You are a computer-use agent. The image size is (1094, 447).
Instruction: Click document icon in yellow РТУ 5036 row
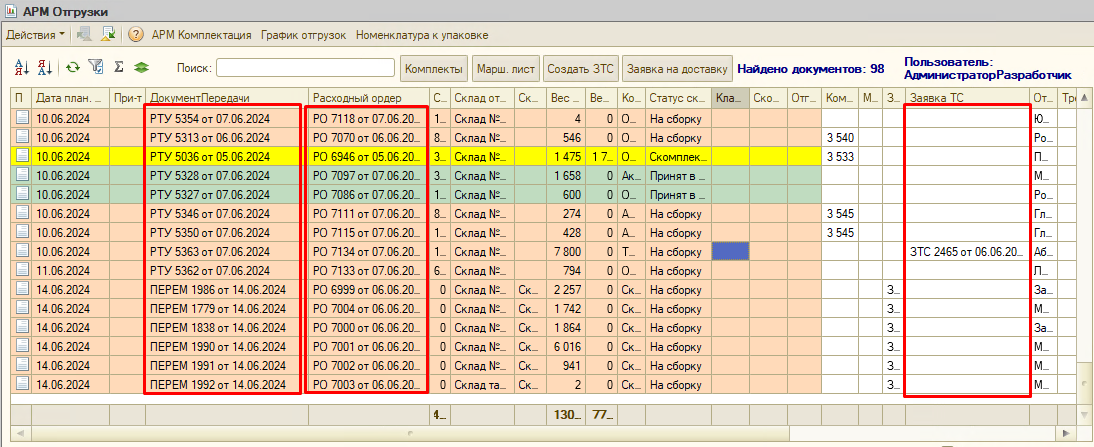[22, 156]
